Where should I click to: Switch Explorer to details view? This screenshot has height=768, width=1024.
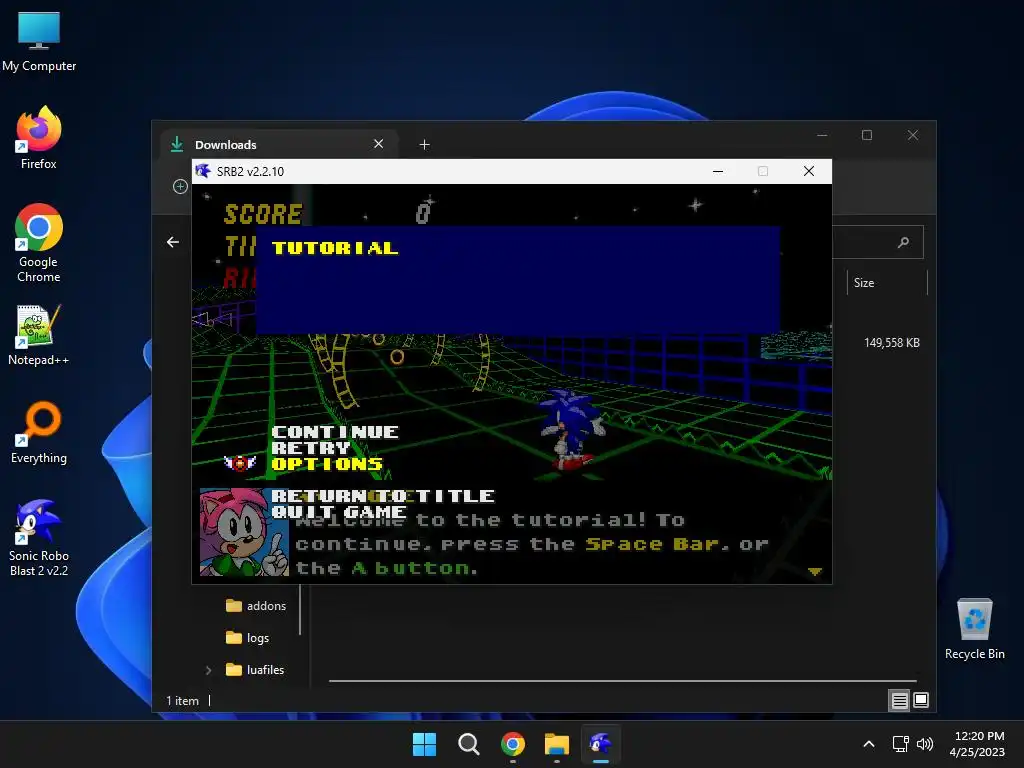click(x=899, y=700)
